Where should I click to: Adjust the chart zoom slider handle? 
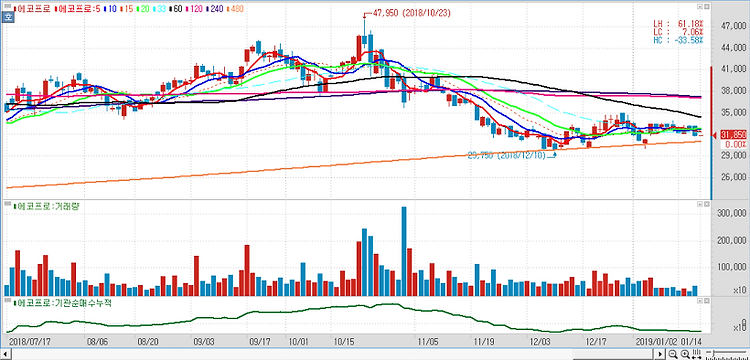(713, 353)
